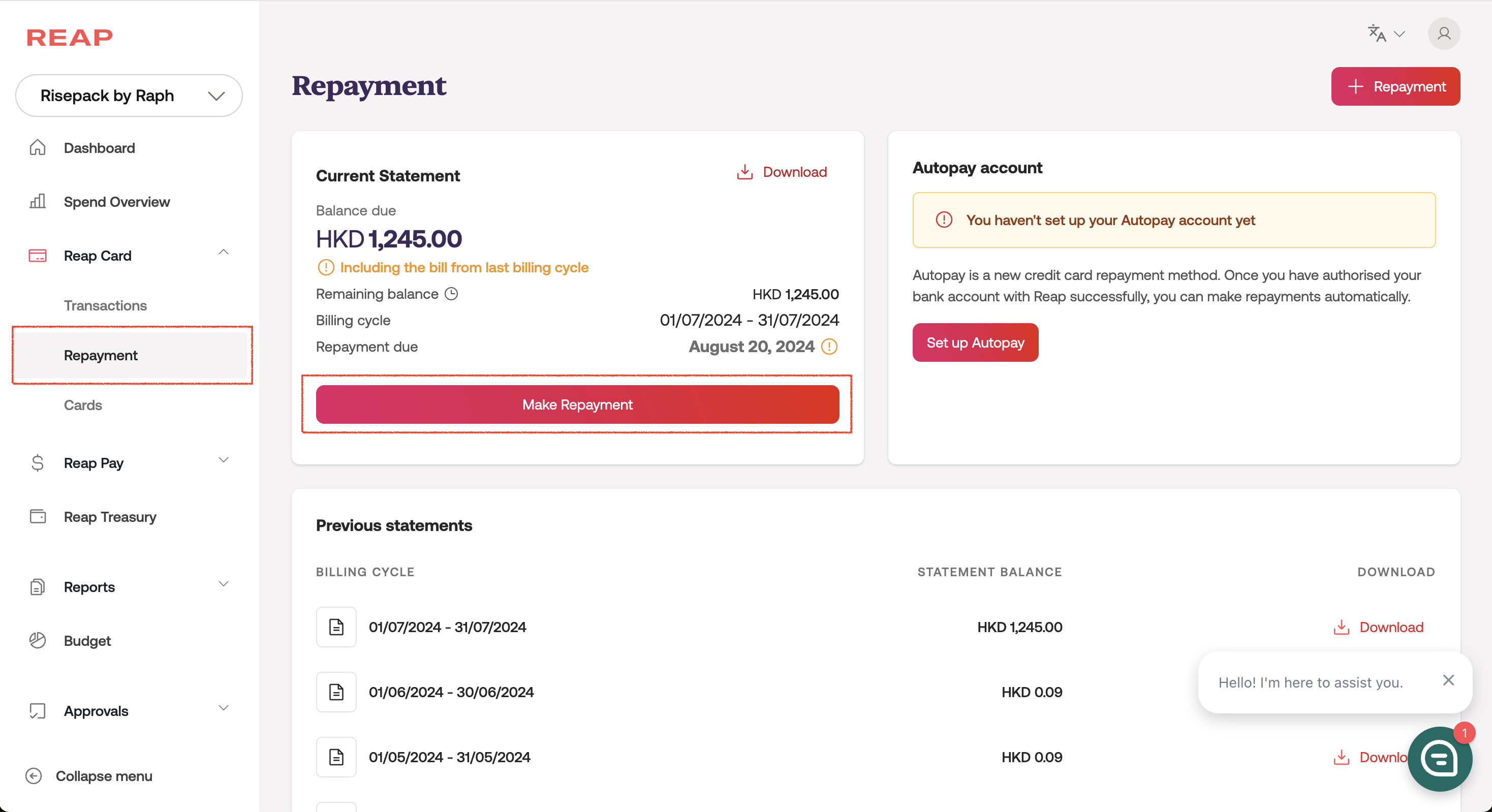1492x812 pixels.
Task: Open the chat assistant bubble icon
Action: 1439,759
